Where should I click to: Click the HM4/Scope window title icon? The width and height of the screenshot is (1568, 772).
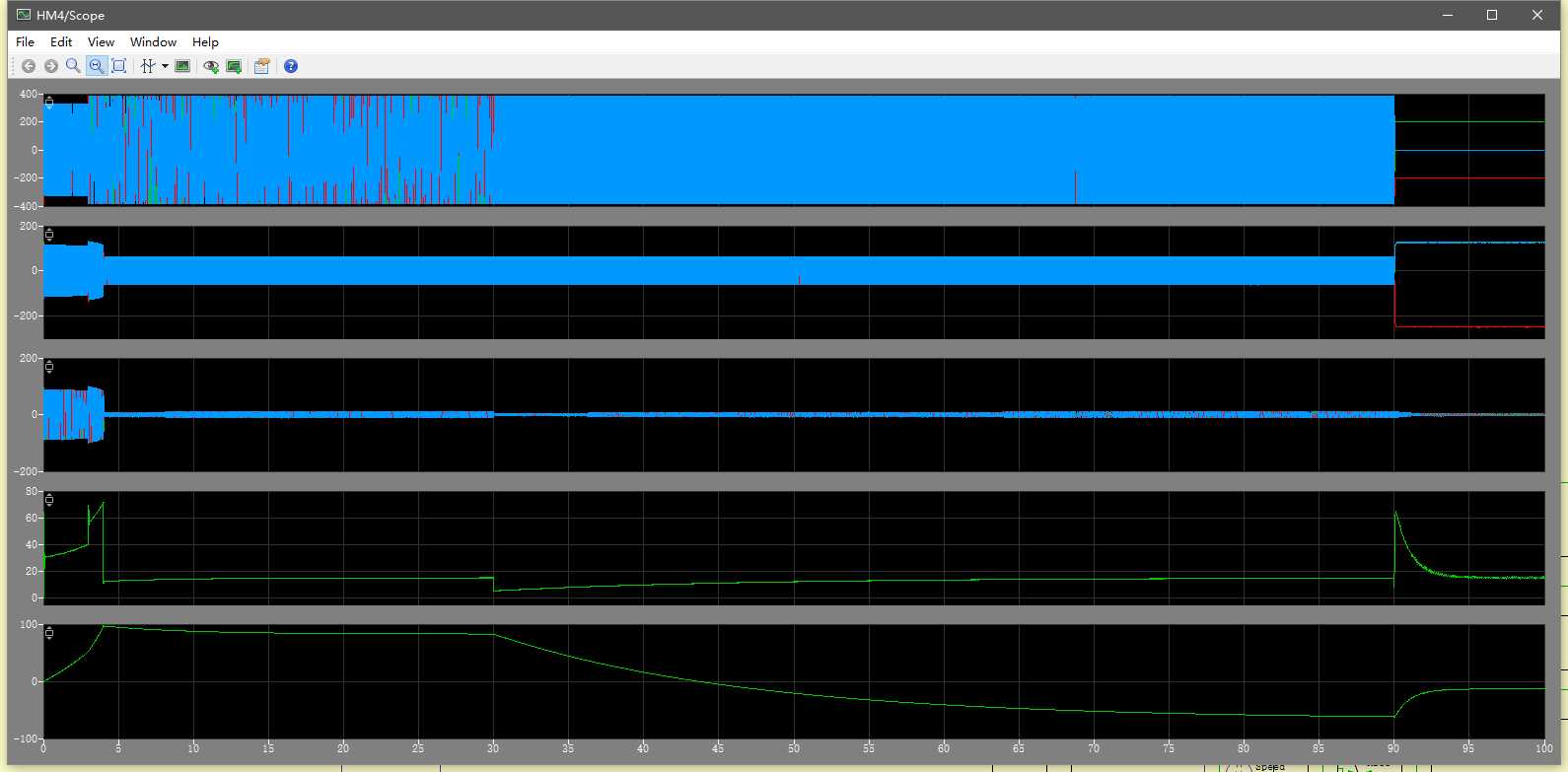coord(24,15)
